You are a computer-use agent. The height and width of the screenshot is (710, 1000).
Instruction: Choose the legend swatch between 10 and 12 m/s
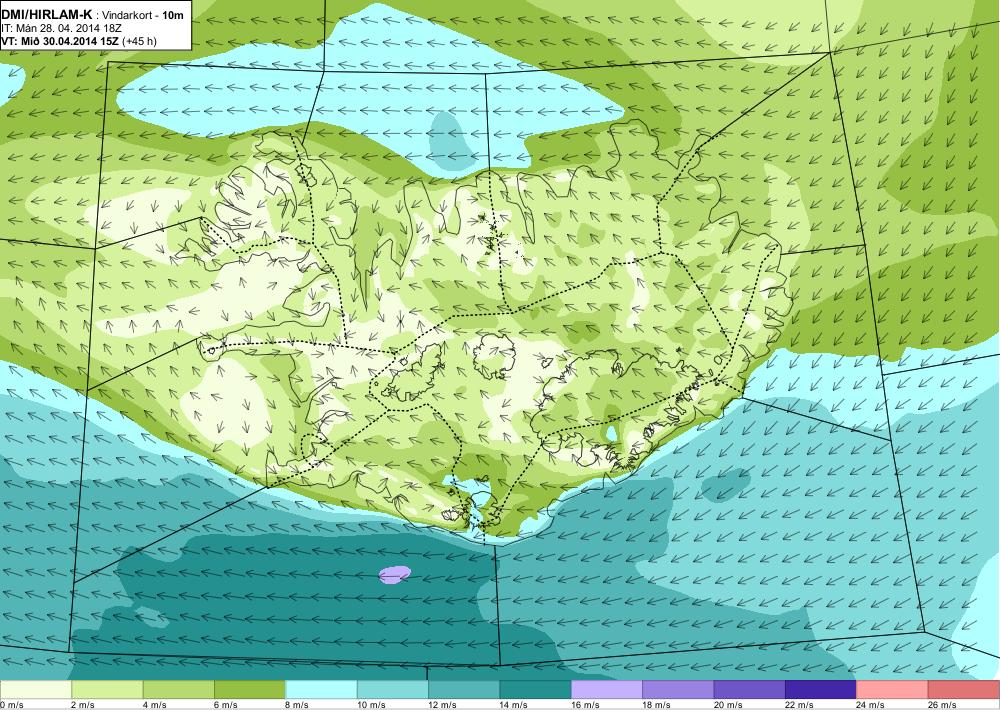pyautogui.click(x=393, y=690)
